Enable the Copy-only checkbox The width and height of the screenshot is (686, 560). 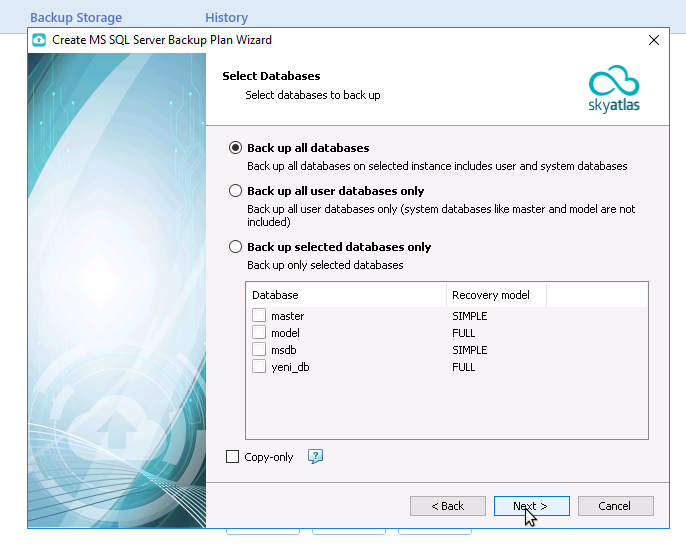[232, 457]
